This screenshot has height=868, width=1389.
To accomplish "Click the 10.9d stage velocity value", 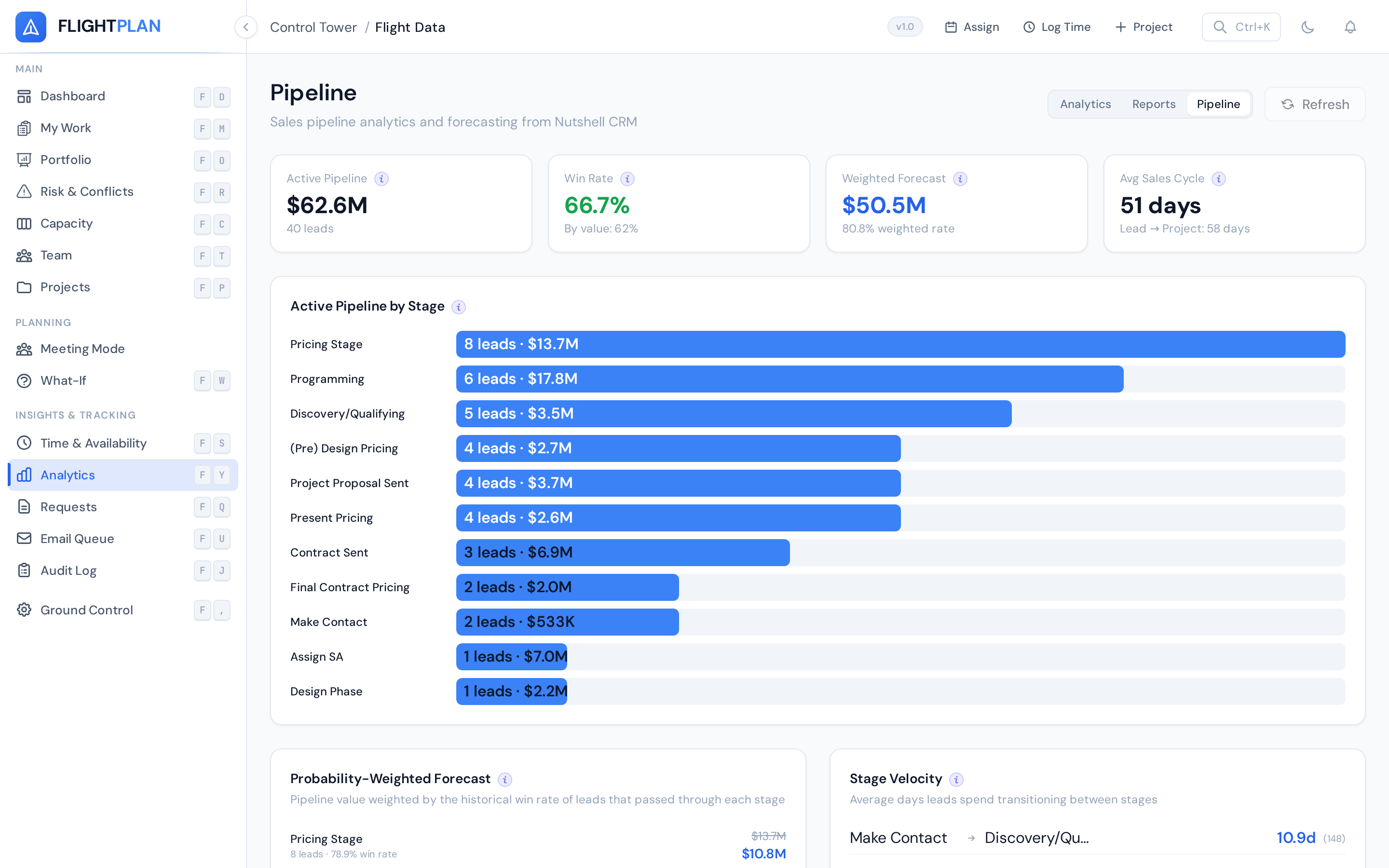I will [x=1295, y=838].
